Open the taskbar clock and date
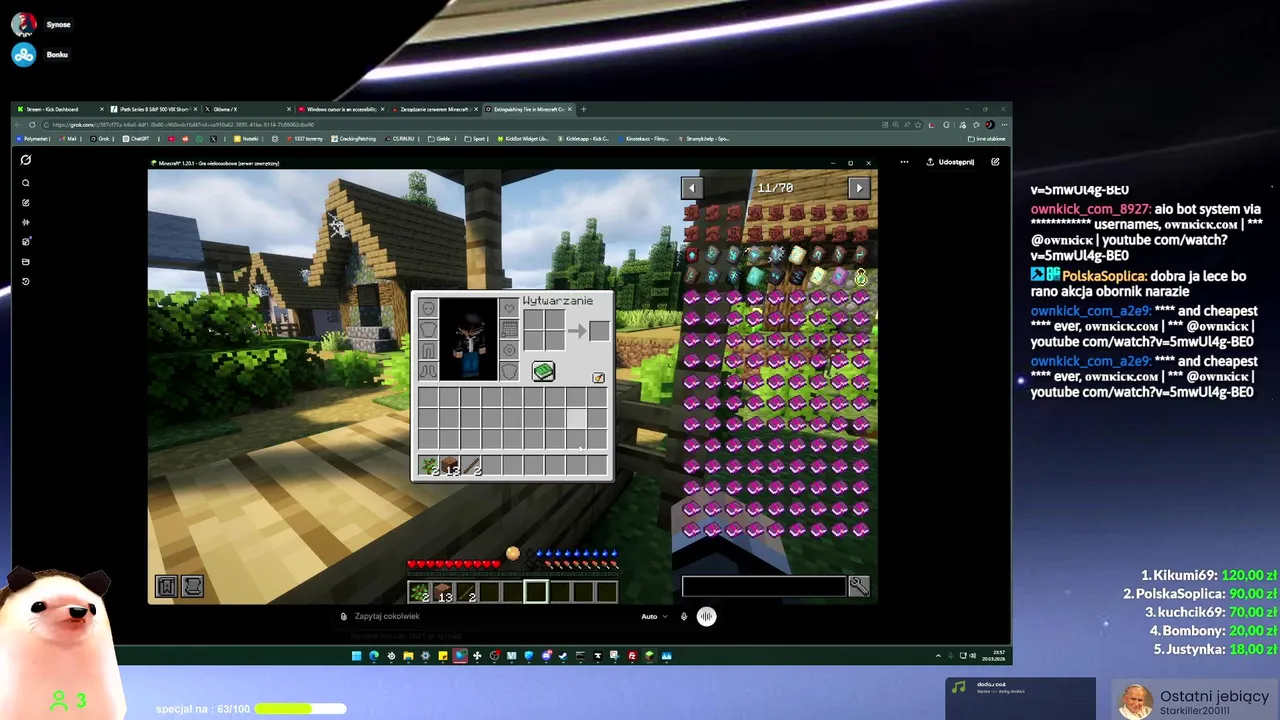This screenshot has width=1280, height=720. click(x=996, y=656)
